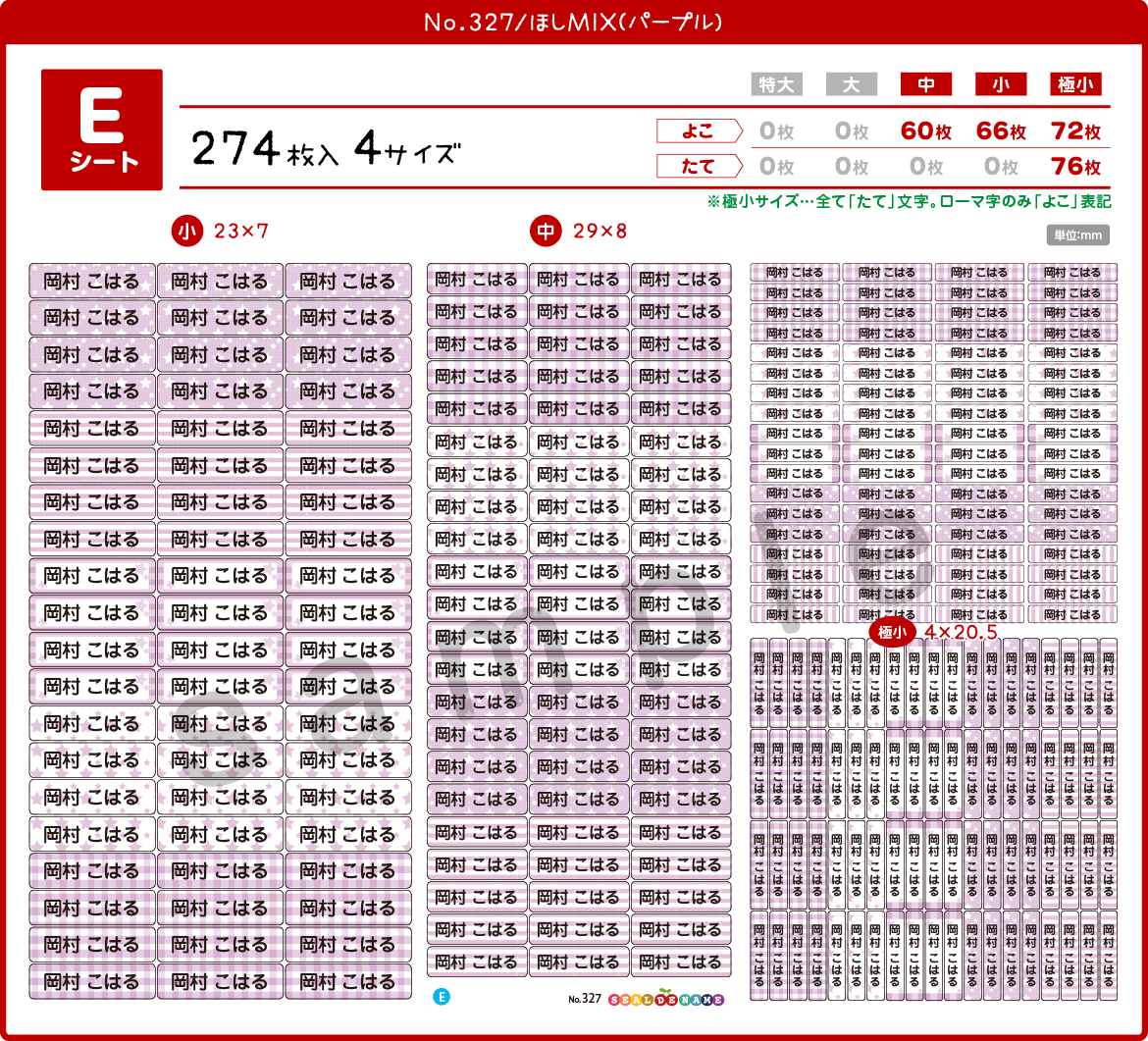
Task: Select the red rectangular 中 size tag
Action: [x=926, y=84]
